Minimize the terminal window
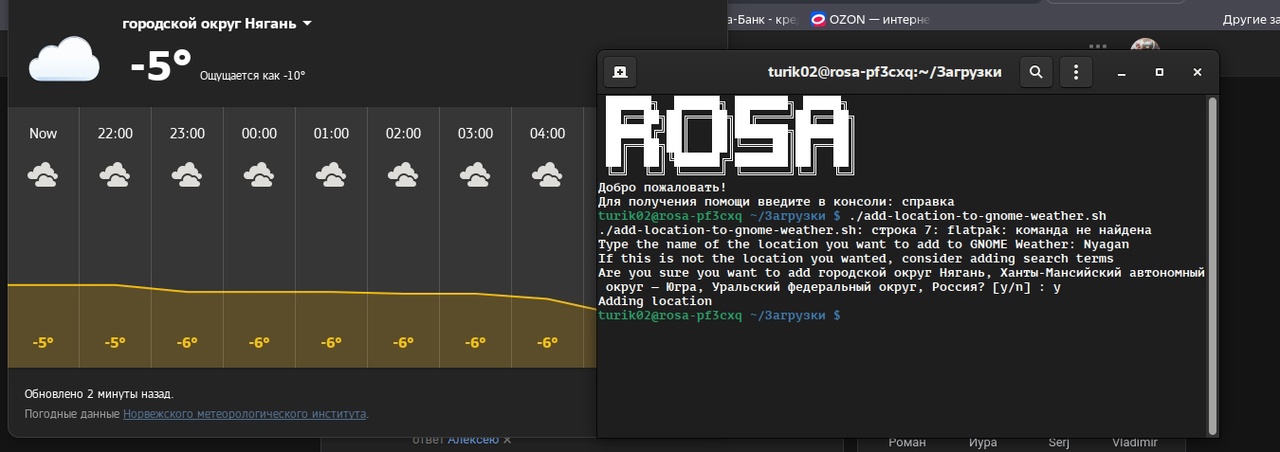 point(1122,72)
